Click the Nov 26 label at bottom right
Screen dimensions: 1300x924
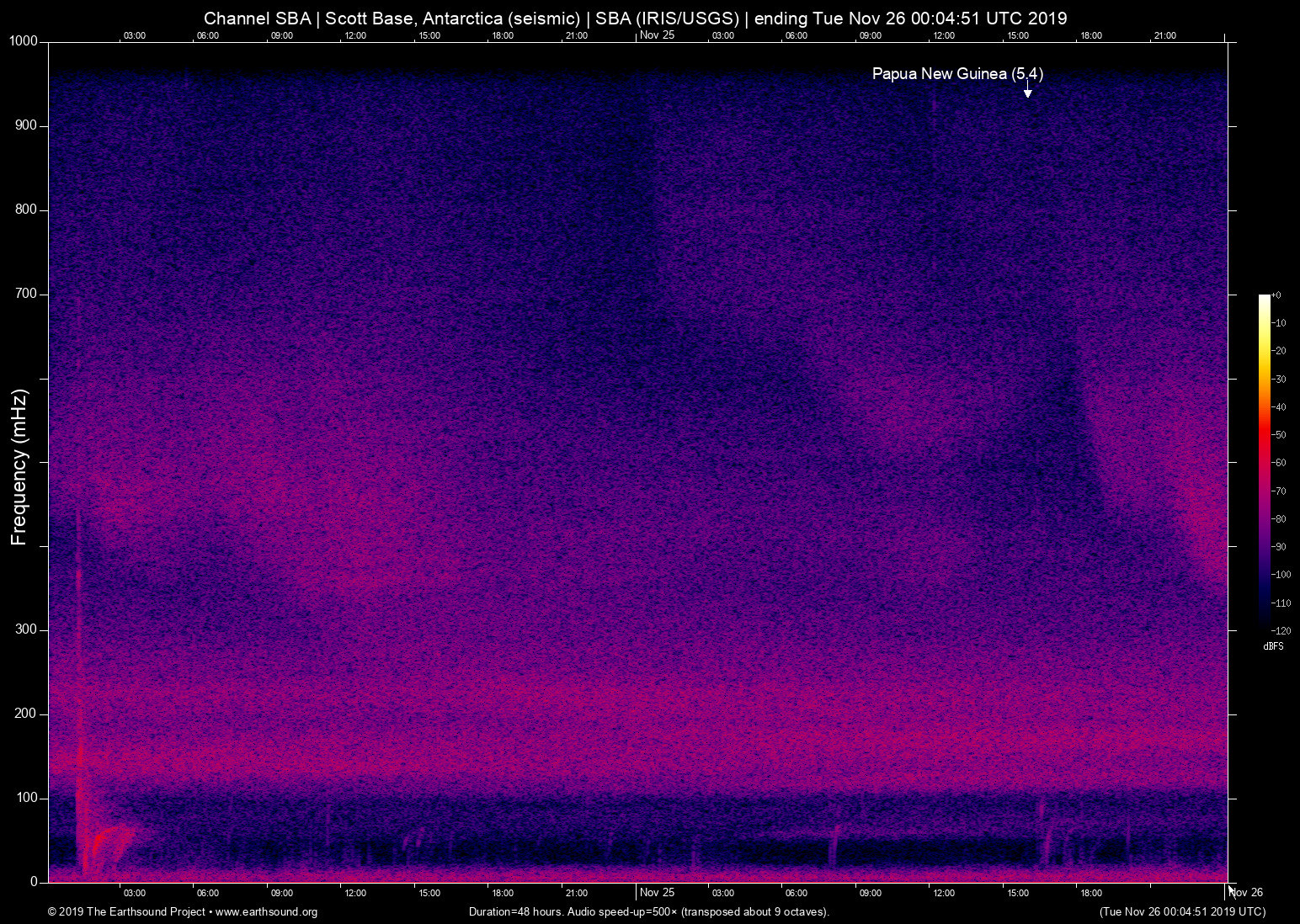[1247, 893]
